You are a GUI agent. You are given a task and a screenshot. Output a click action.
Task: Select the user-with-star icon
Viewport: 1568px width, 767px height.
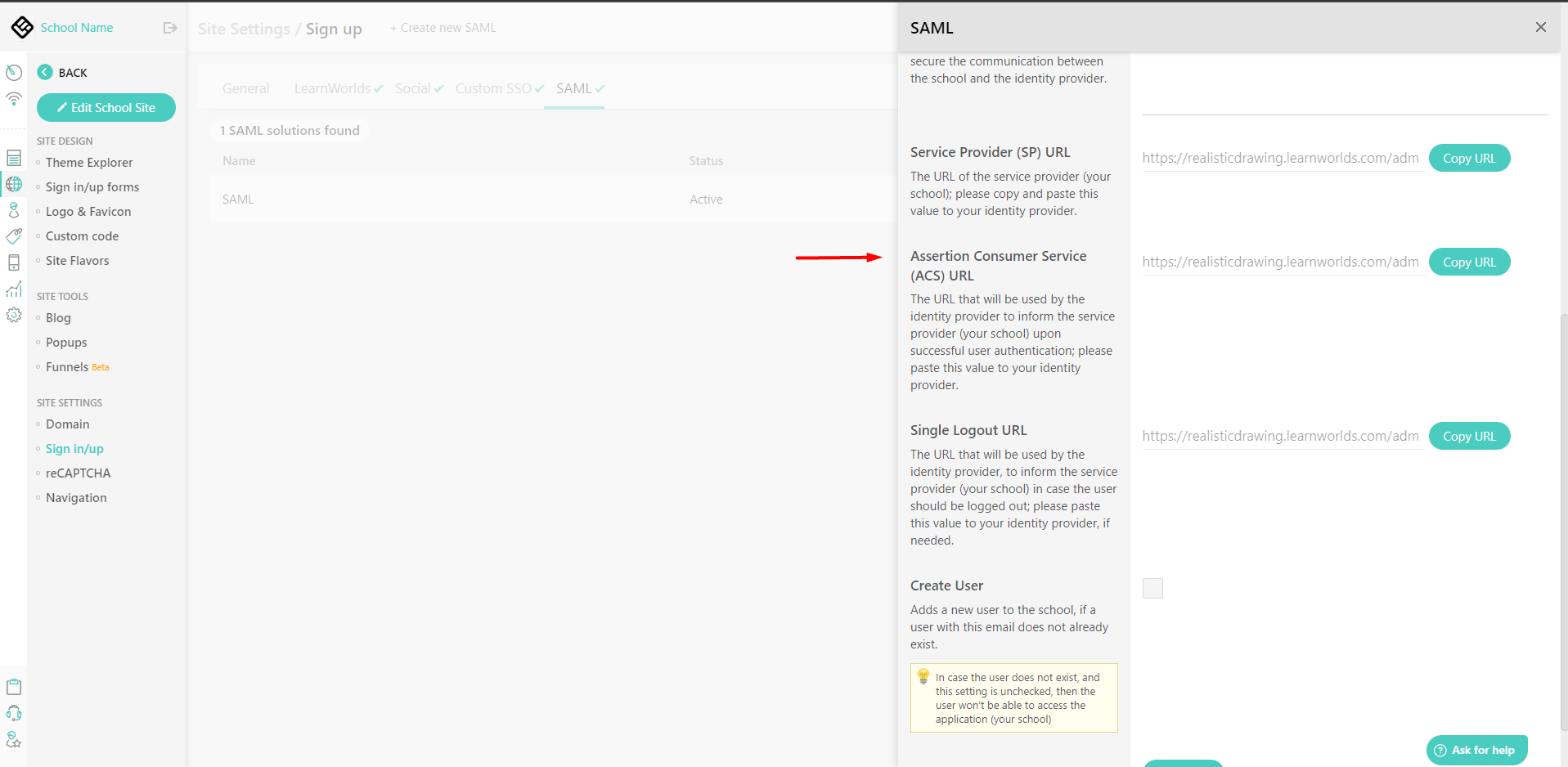coord(14,740)
